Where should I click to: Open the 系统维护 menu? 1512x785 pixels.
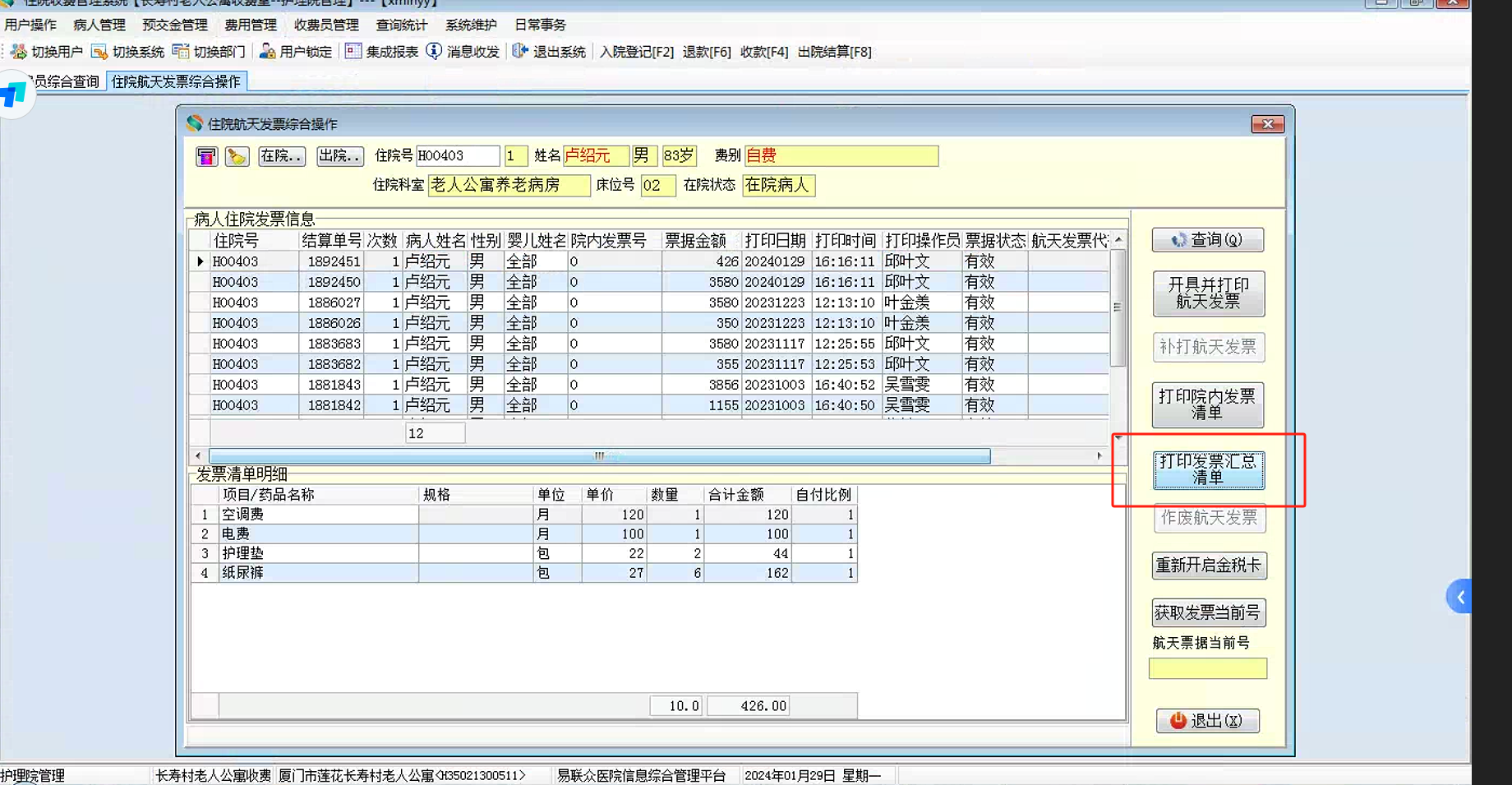pos(471,25)
